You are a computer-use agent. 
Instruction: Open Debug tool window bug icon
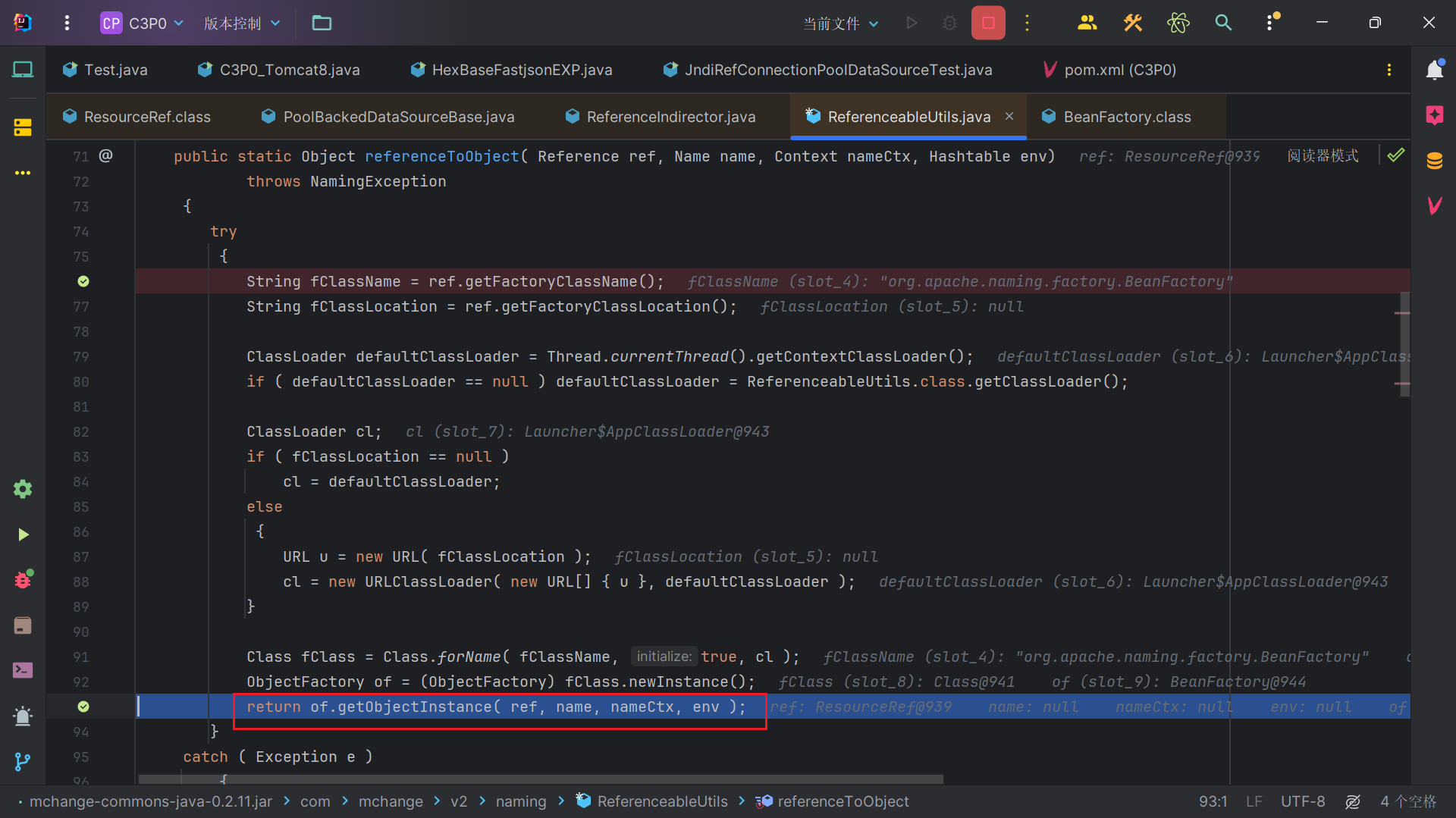pos(23,580)
